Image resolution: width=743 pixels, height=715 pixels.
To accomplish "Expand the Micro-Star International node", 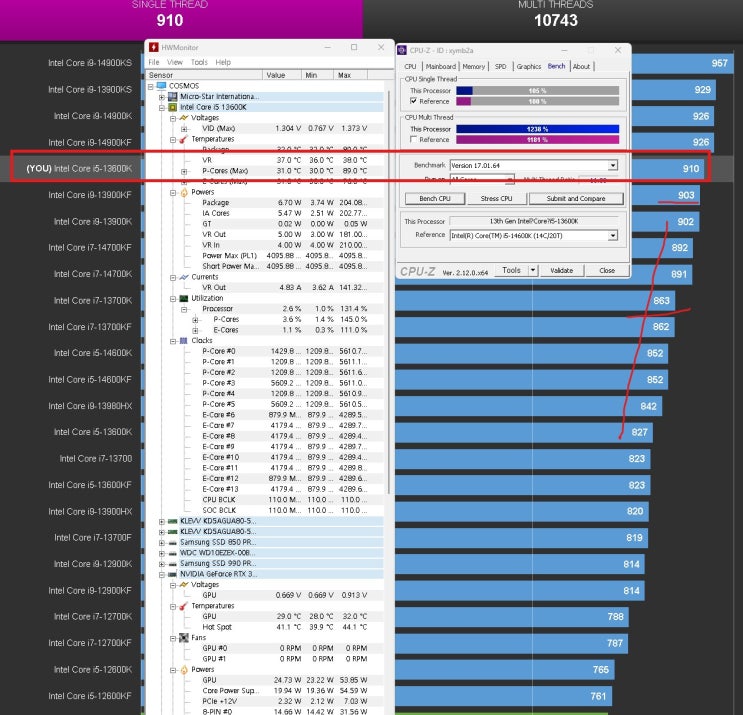I will coord(162,97).
